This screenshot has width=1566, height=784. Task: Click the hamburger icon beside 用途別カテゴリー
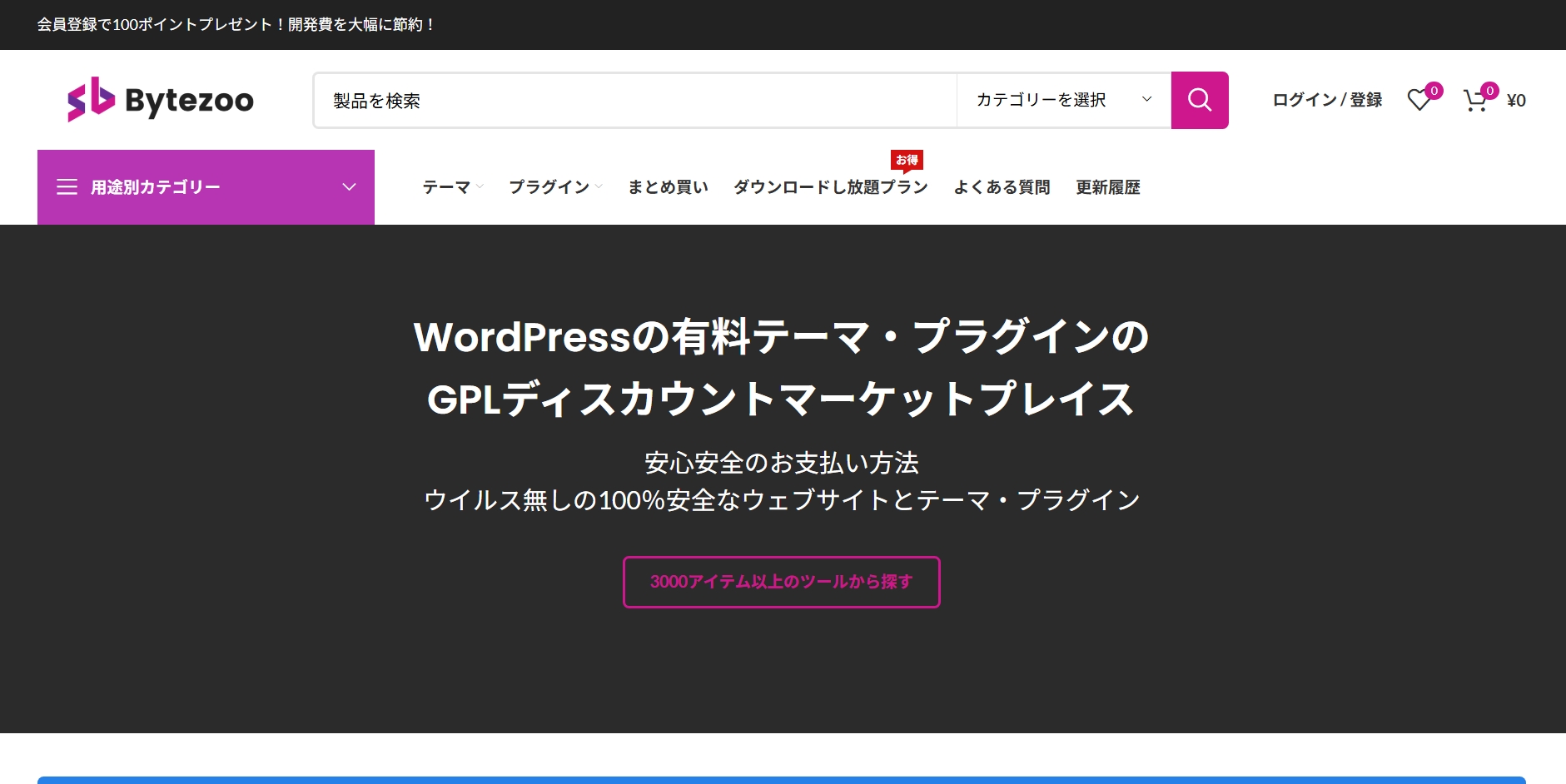[67, 187]
